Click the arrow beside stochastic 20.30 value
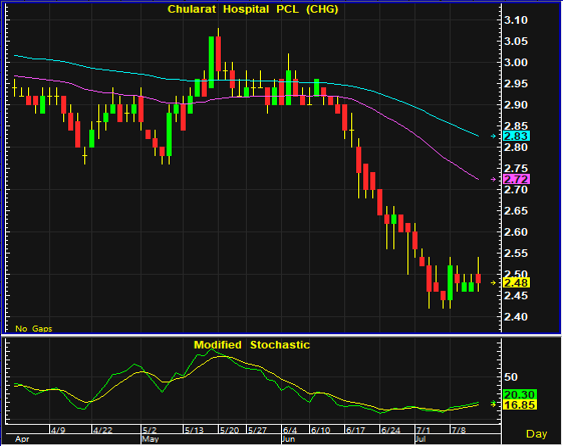Viewport: 563px width, 446px height. click(x=494, y=403)
